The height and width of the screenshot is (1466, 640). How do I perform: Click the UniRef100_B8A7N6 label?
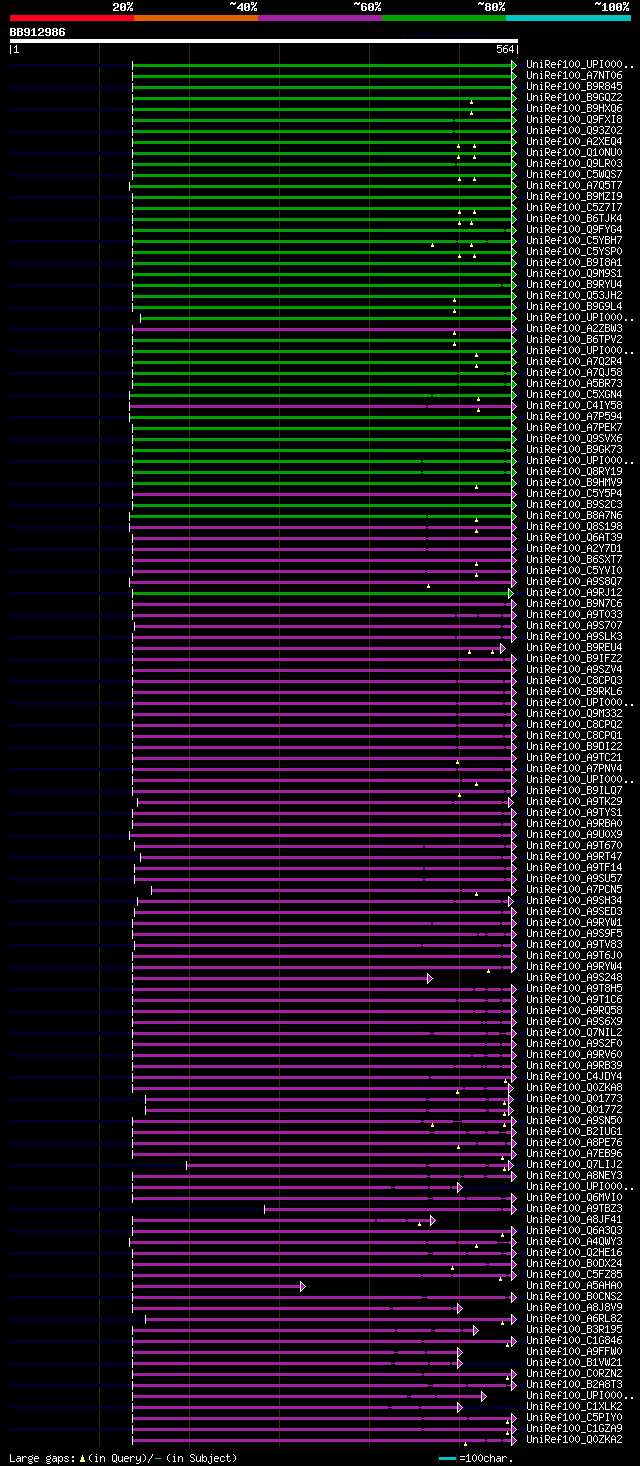[x=573, y=515]
